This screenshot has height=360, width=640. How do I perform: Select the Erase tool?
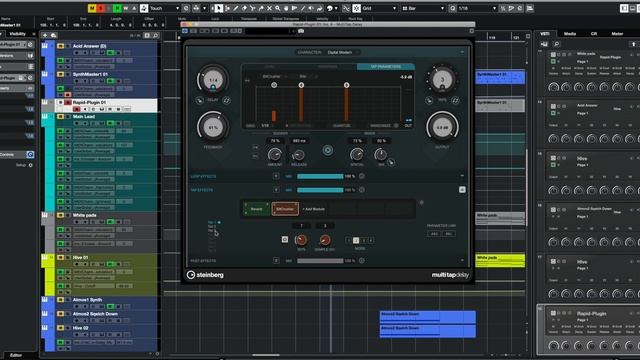click(244, 8)
